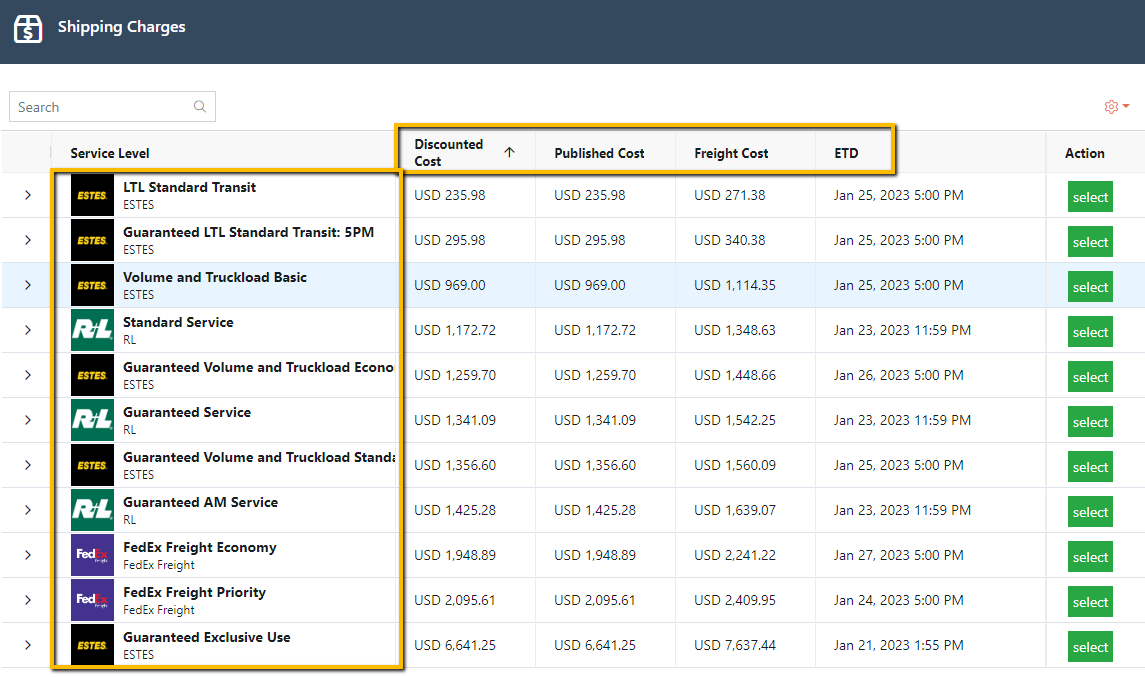The height and width of the screenshot is (677, 1145).
Task: Click ETD Jan 26, 2023 5:00 PM
Action: tap(898, 375)
